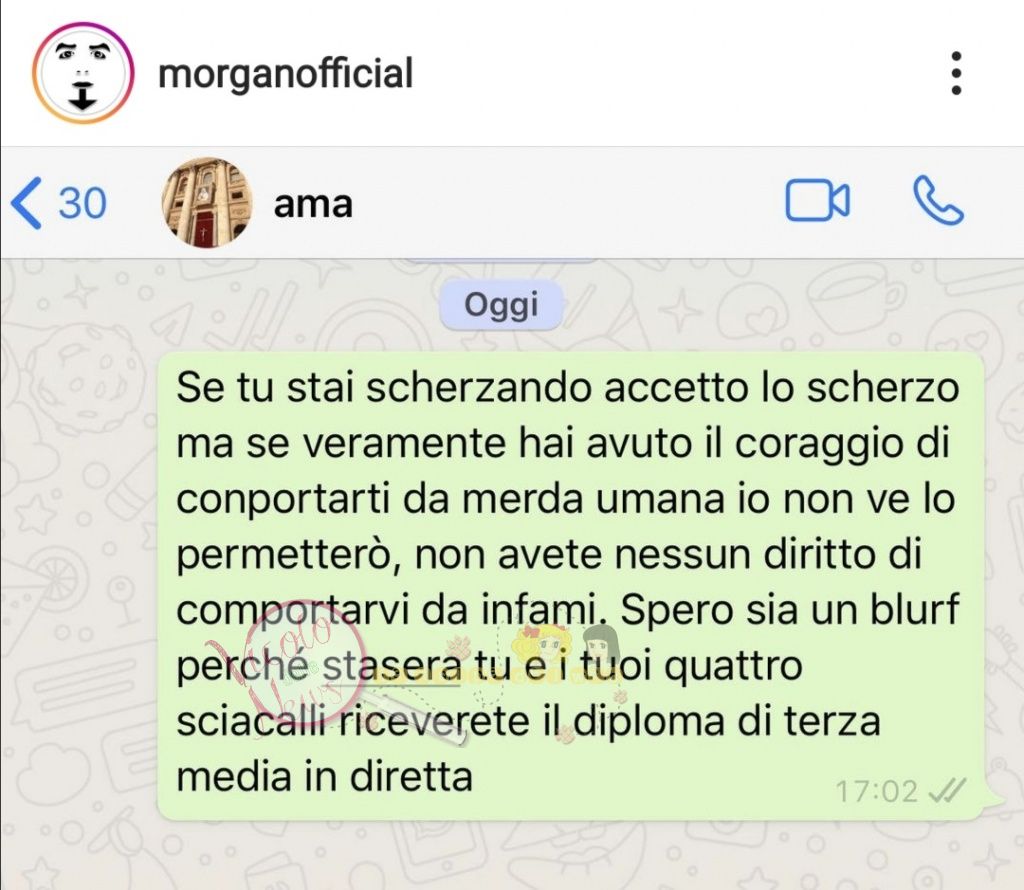Tap the Oggi date label
Image resolution: width=1024 pixels, height=890 pixels.
tap(502, 304)
